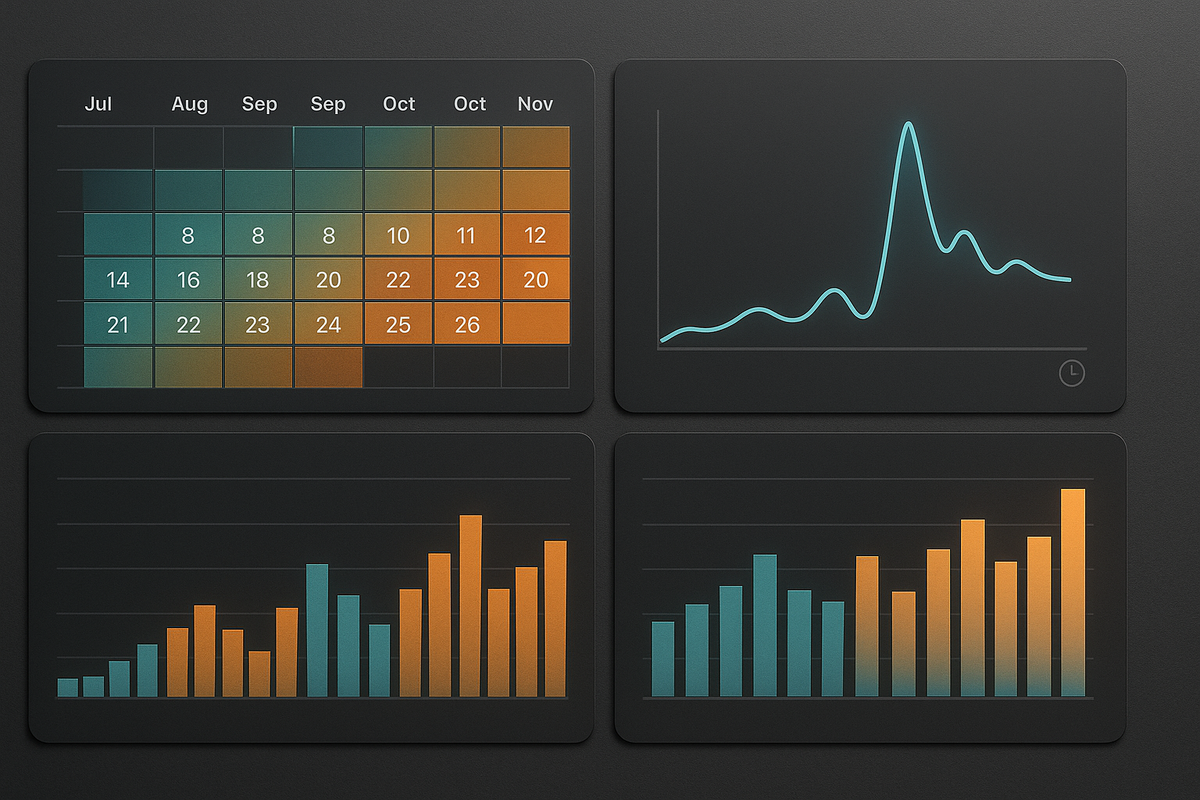Viewport: 1200px width, 800px height.
Task: Select the Nov month label
Action: 535,104
